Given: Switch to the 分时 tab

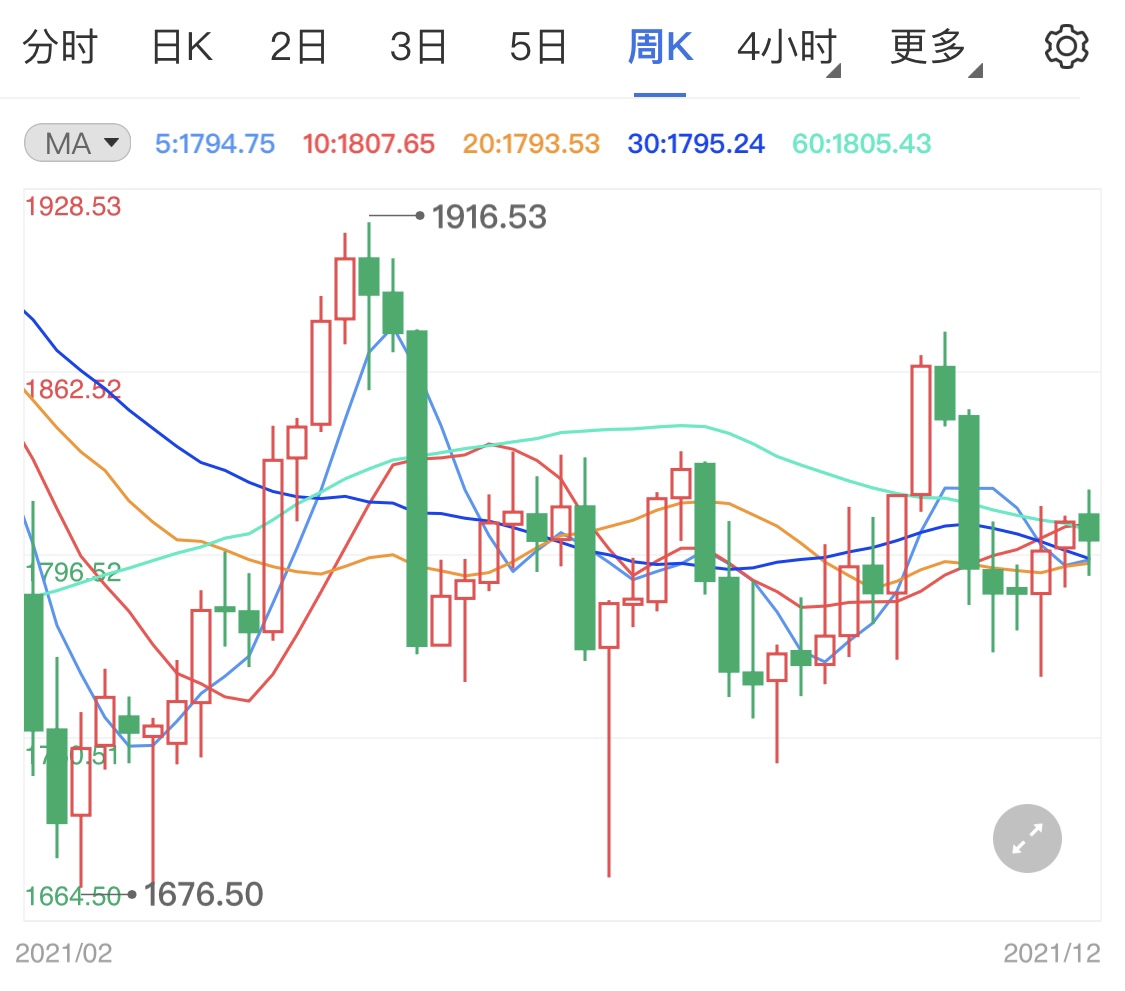Looking at the screenshot, I should coord(60,47).
